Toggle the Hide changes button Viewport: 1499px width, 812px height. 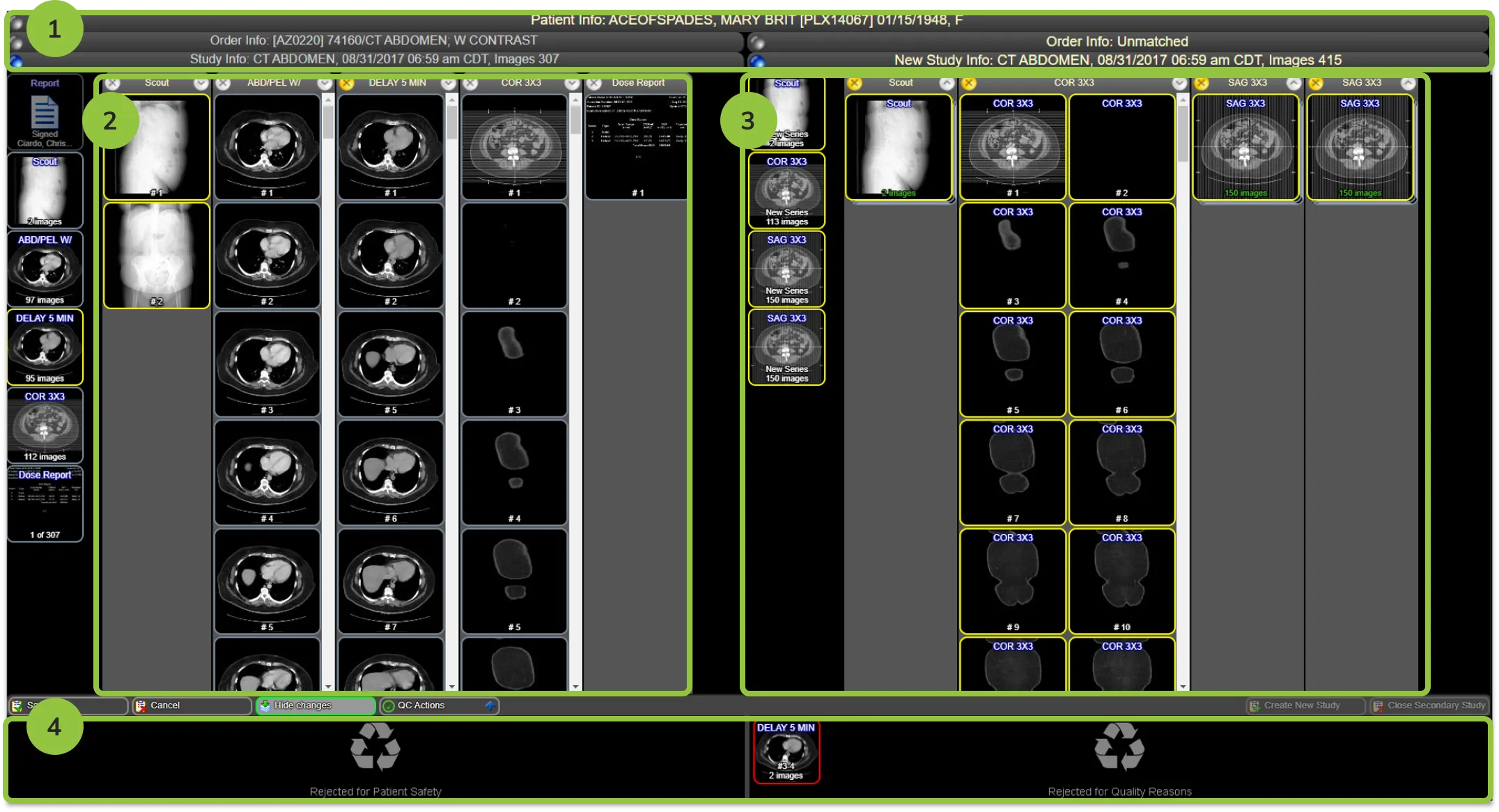click(x=316, y=705)
